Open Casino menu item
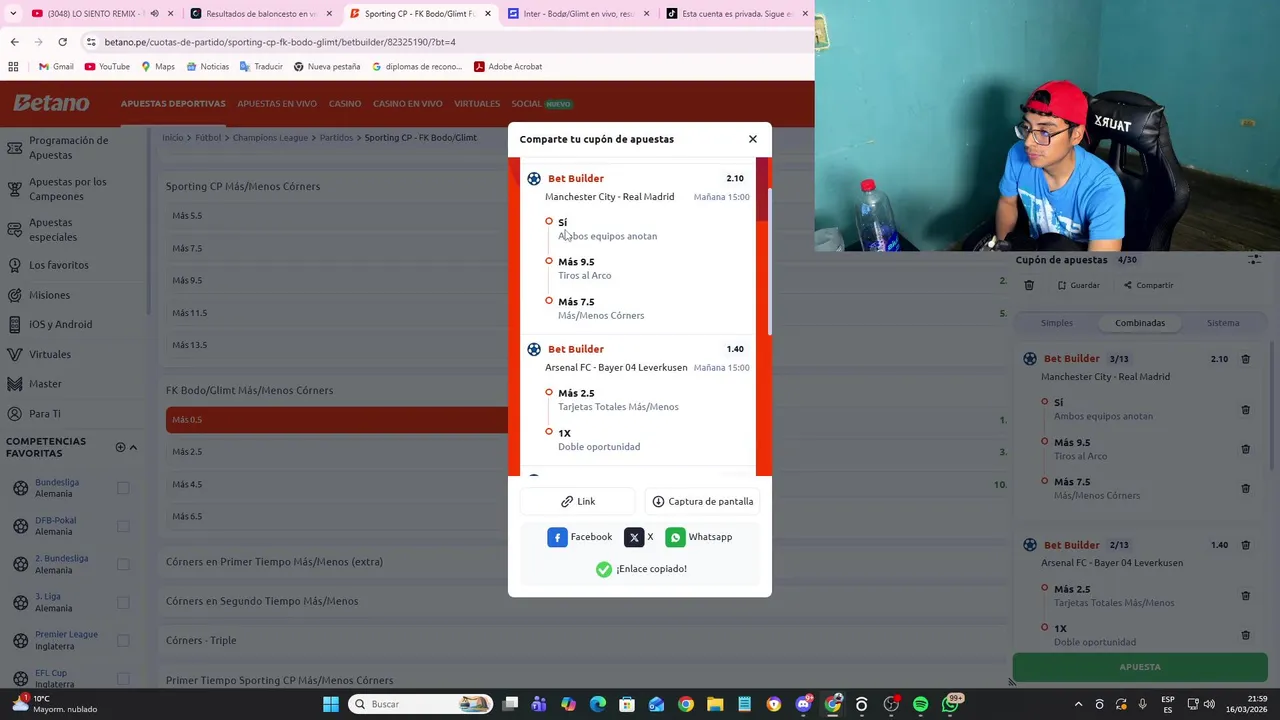This screenshot has height=720, width=1280. 345,104
